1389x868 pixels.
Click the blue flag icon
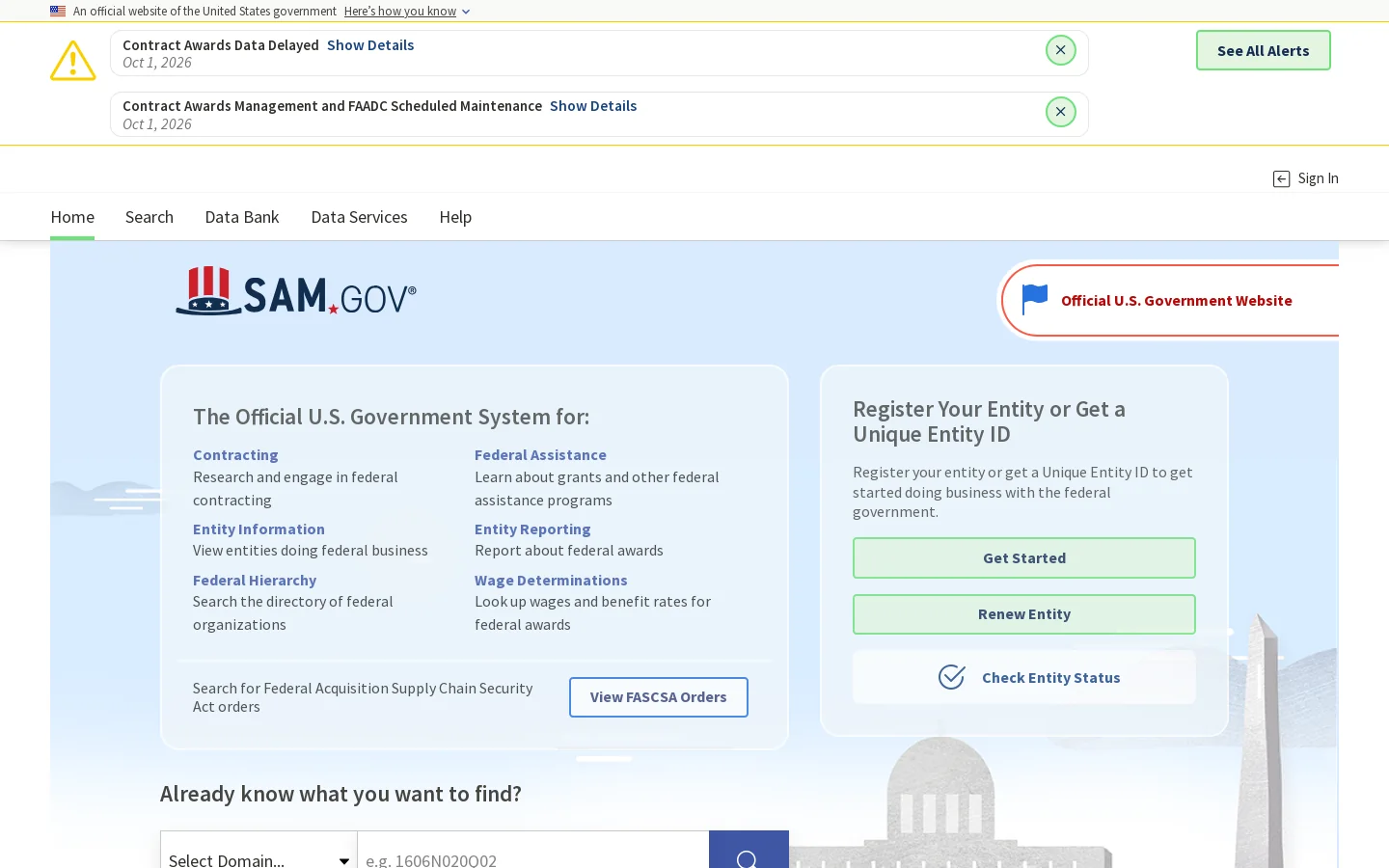(x=1034, y=300)
